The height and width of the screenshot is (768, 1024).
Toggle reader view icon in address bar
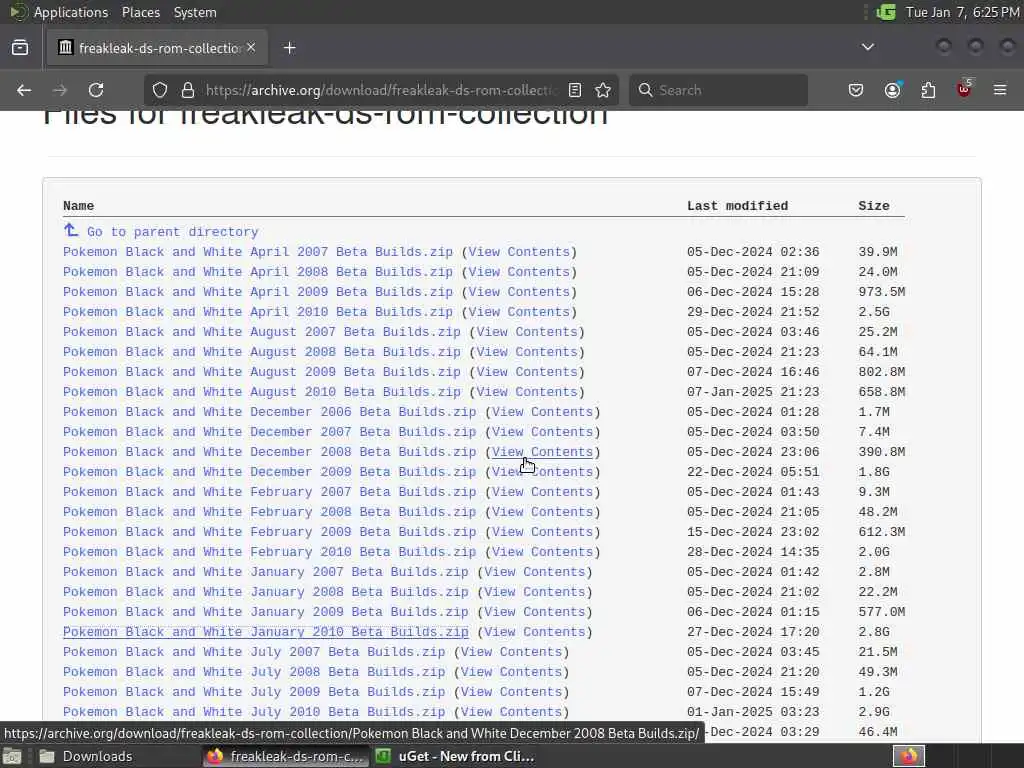click(575, 90)
